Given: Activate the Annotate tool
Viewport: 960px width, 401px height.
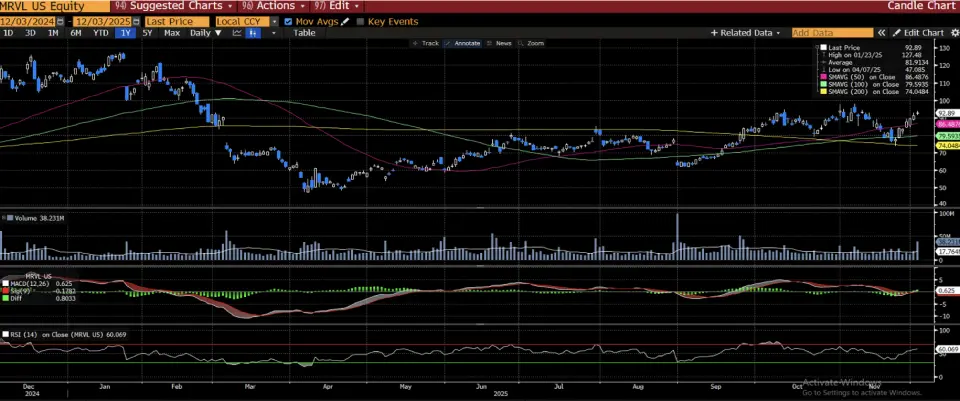Looking at the screenshot, I should point(466,44).
